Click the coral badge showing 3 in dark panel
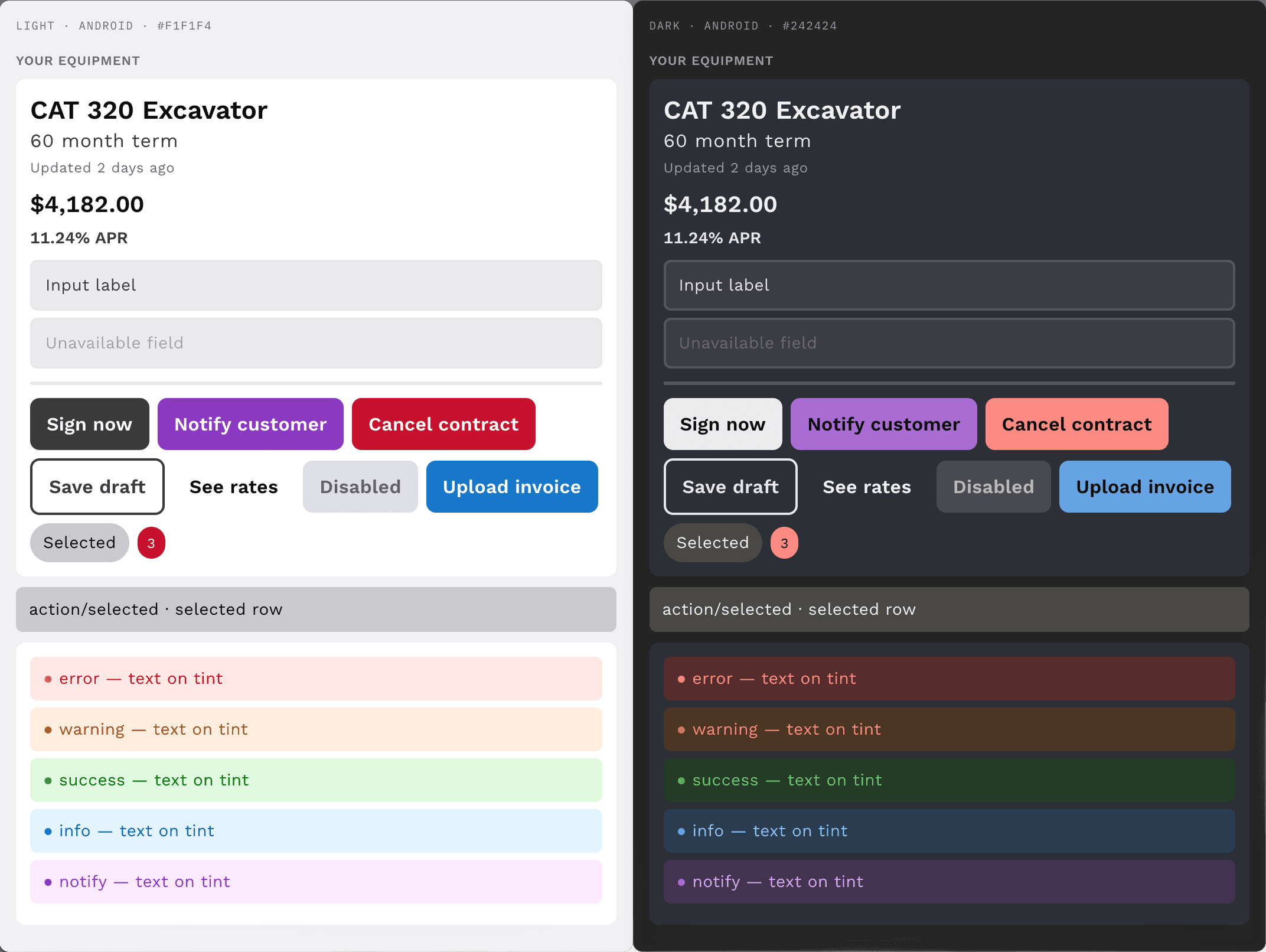 coord(784,543)
